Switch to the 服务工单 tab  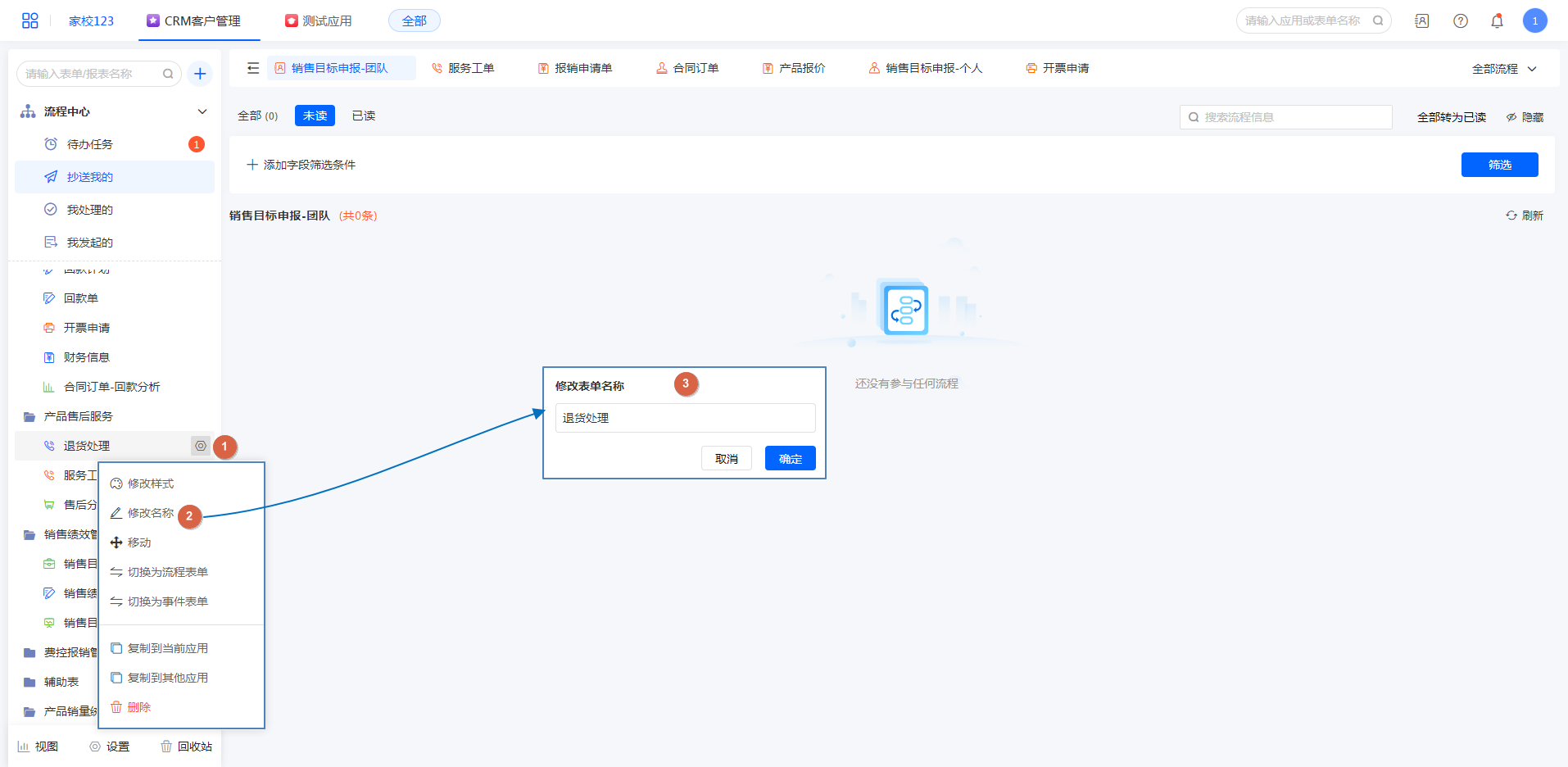470,68
